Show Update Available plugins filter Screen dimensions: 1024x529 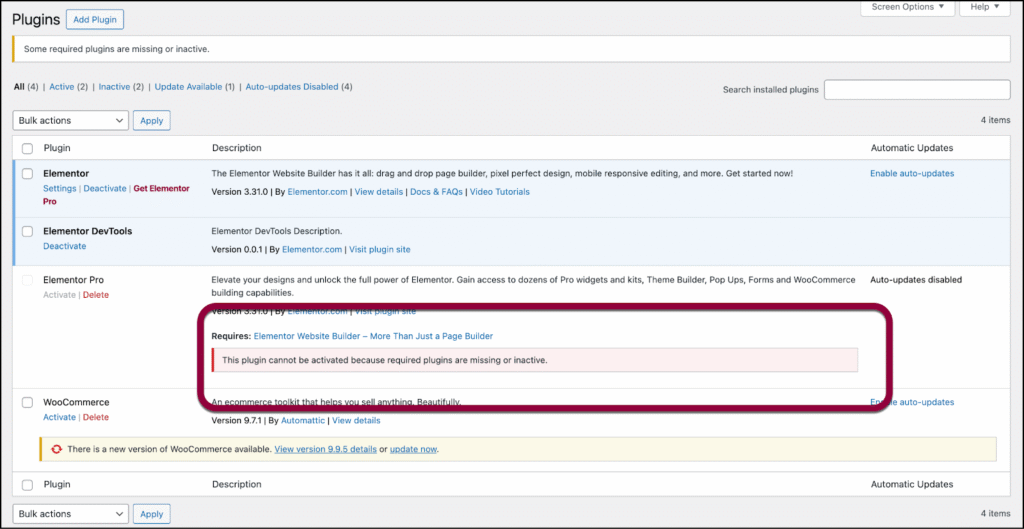pyautogui.click(x=189, y=87)
